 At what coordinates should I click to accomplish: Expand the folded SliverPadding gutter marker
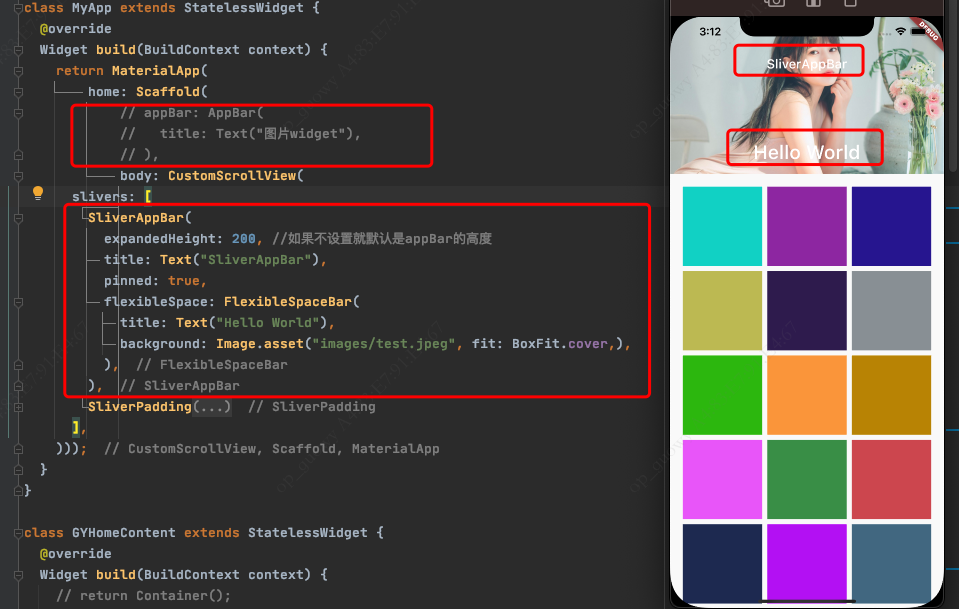coord(18,407)
